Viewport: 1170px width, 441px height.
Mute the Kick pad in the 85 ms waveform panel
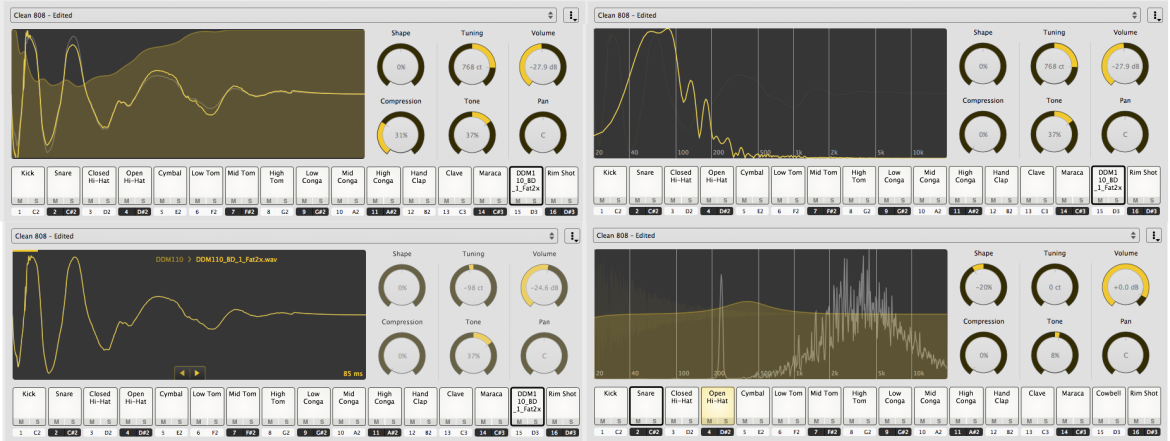coord(21,420)
